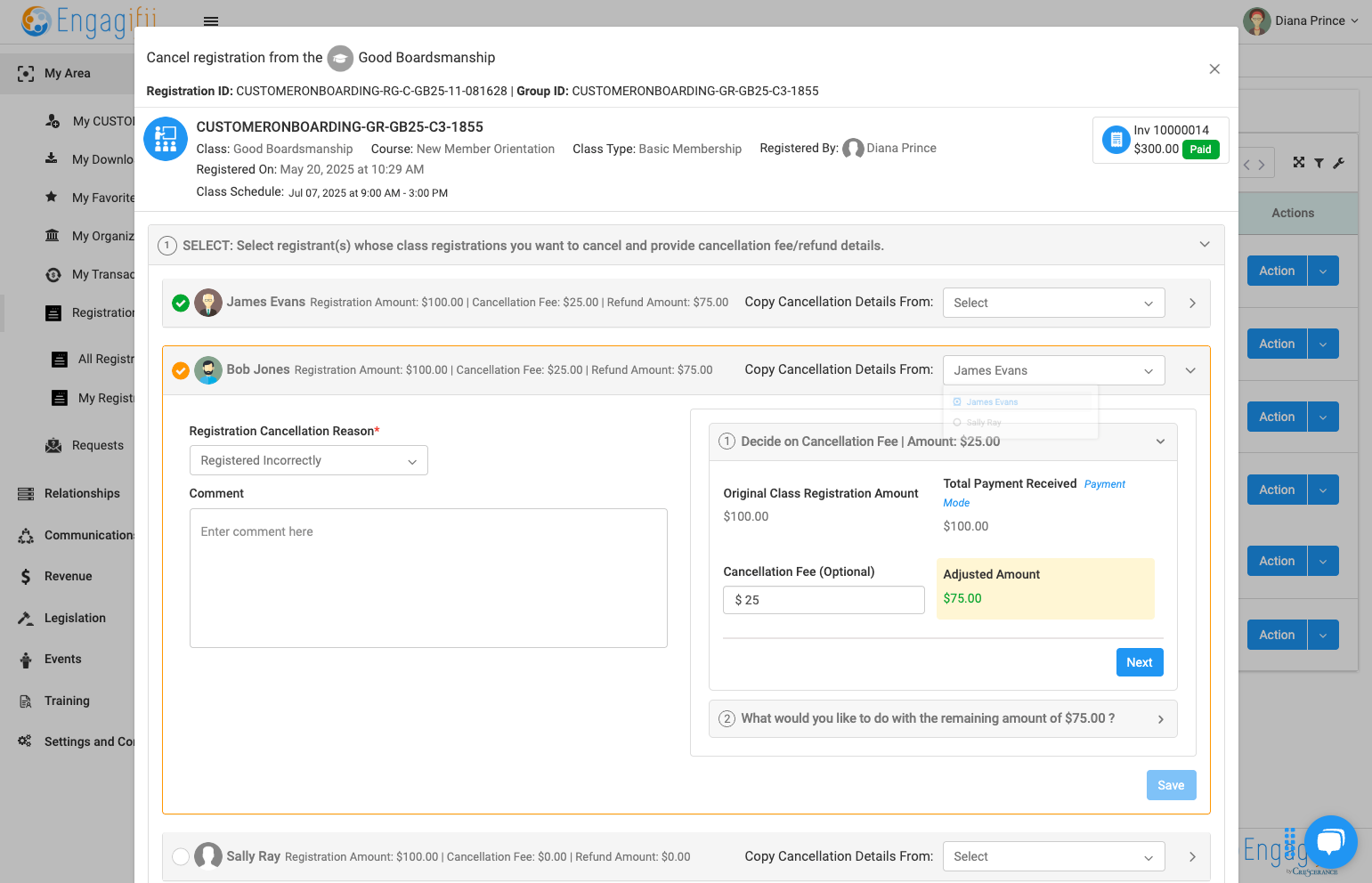Click the invoice document icon
The height and width of the screenshot is (883, 1372).
pyautogui.click(x=1116, y=140)
